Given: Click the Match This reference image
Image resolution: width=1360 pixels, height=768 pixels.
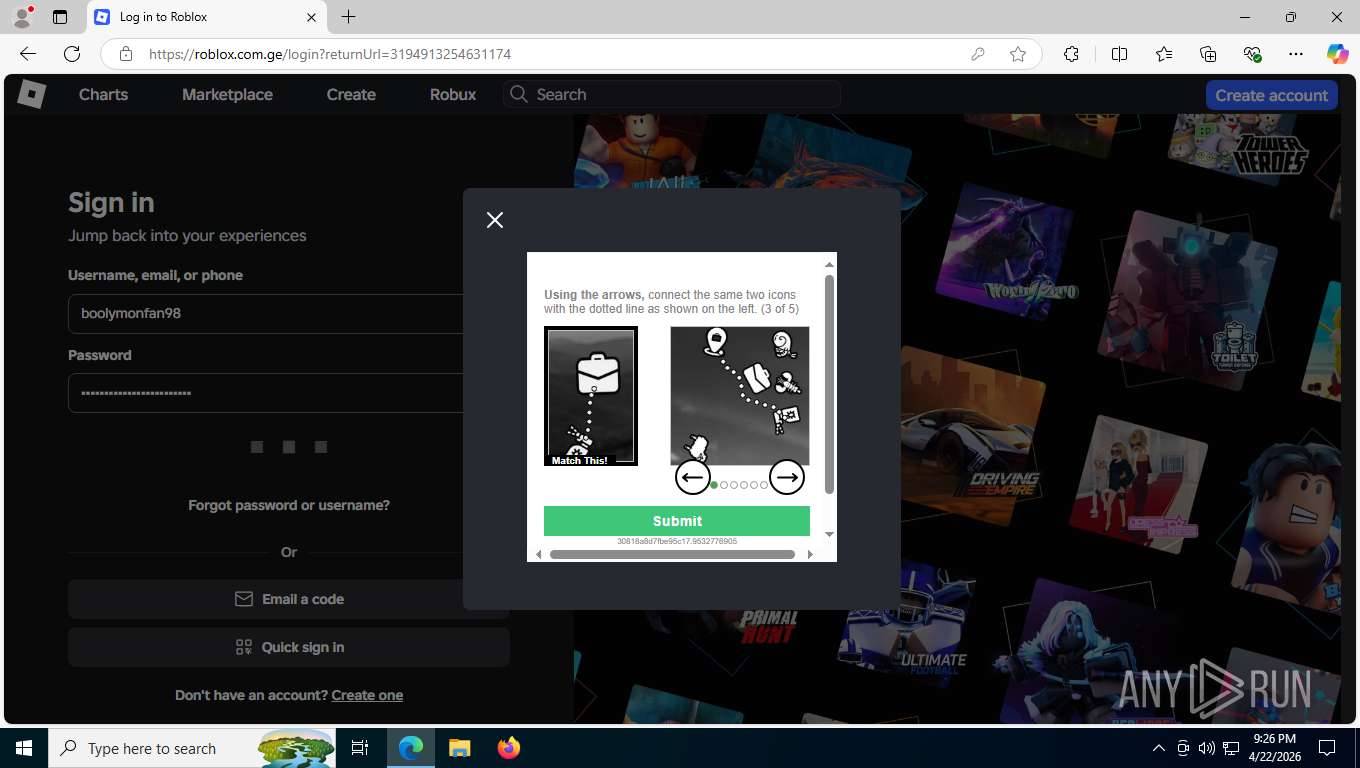Looking at the screenshot, I should 591,396.
